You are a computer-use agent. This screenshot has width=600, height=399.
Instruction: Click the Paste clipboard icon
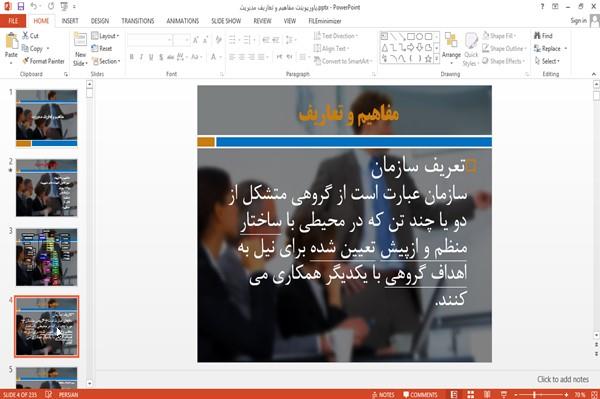coord(11,41)
